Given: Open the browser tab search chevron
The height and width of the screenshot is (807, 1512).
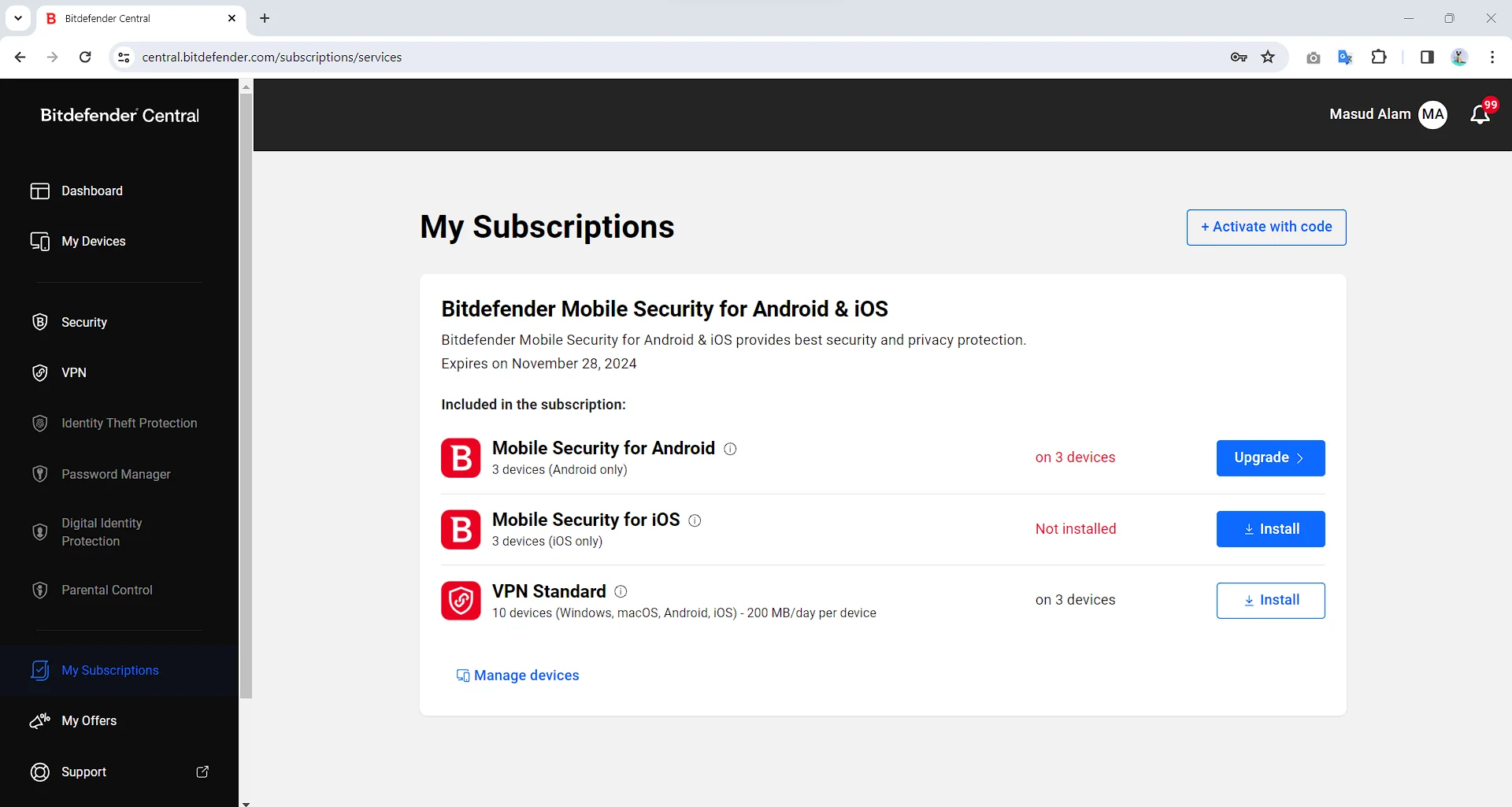Looking at the screenshot, I should [17, 18].
